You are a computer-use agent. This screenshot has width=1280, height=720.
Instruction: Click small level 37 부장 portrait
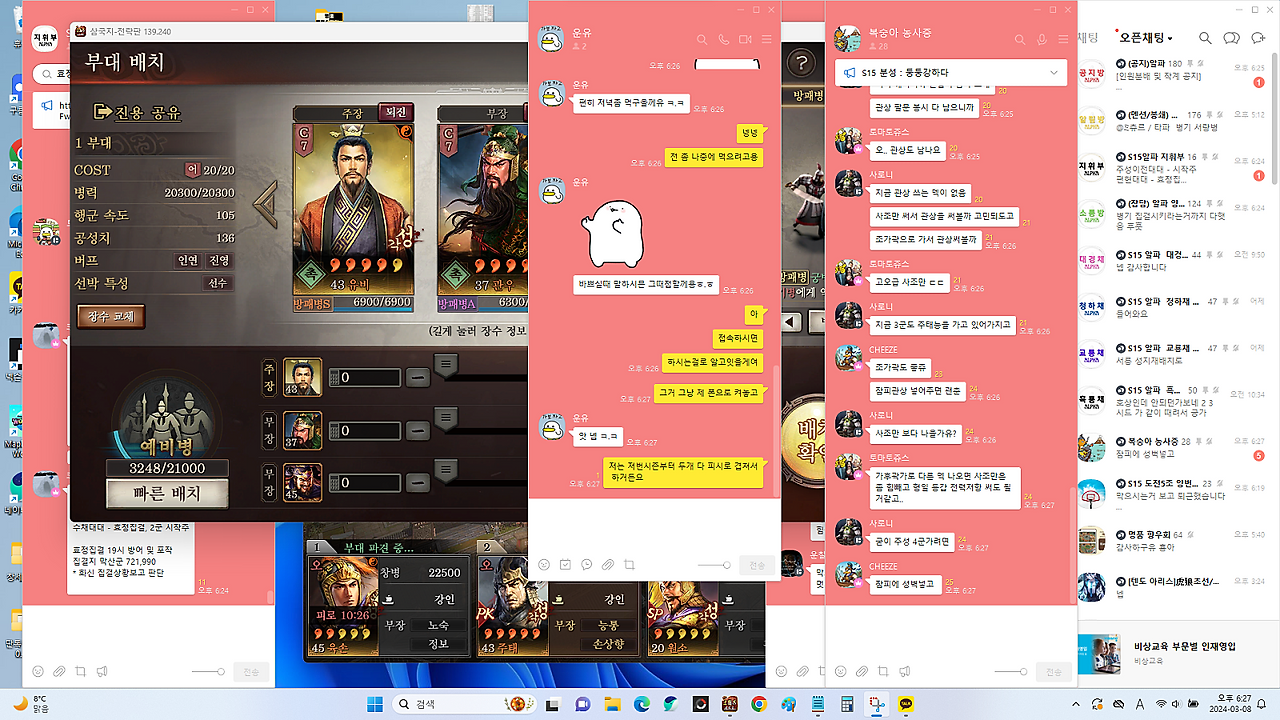[302, 430]
